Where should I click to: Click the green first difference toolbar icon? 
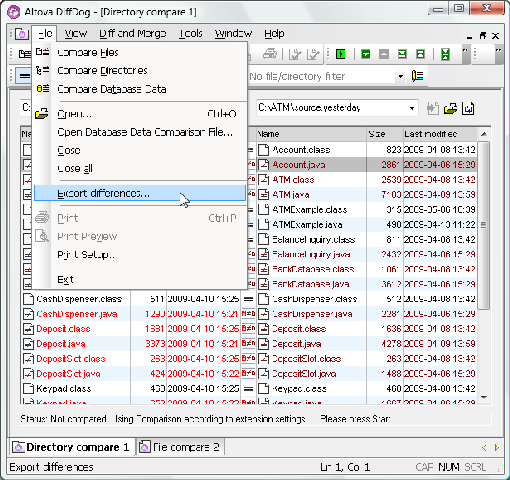[x=421, y=54]
